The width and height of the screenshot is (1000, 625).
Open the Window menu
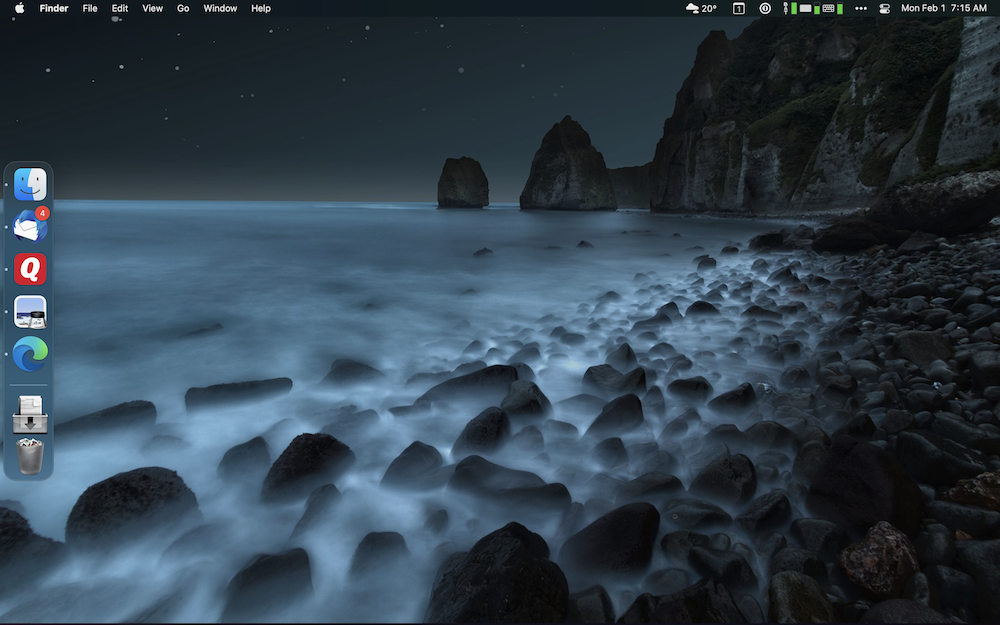coord(220,8)
